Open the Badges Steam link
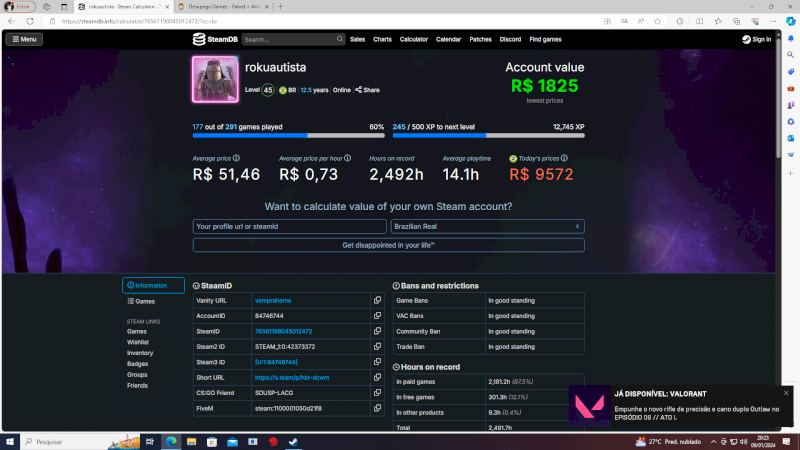This screenshot has height=450, width=800. click(137, 364)
